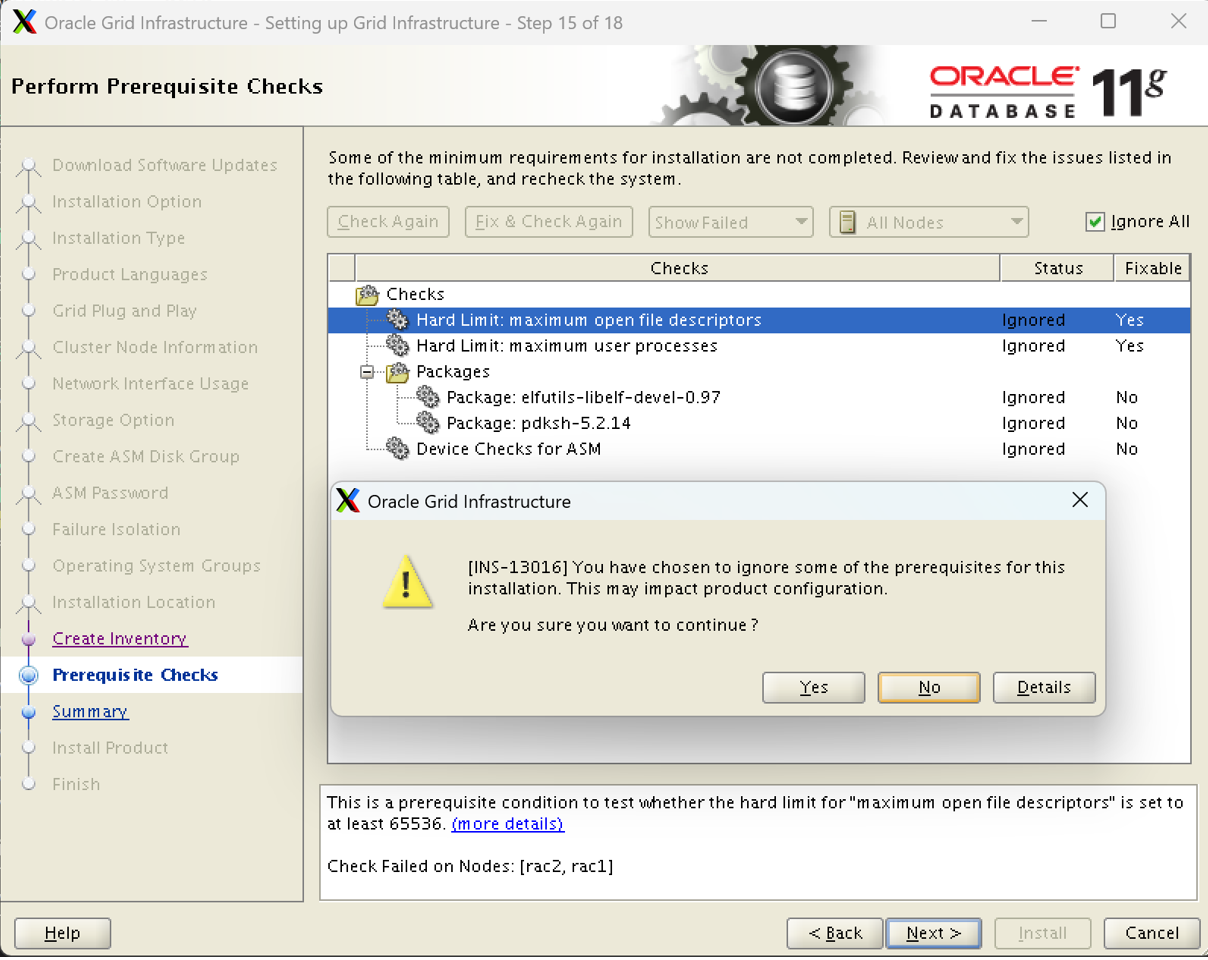Click Finish step in sidebar

(76, 785)
